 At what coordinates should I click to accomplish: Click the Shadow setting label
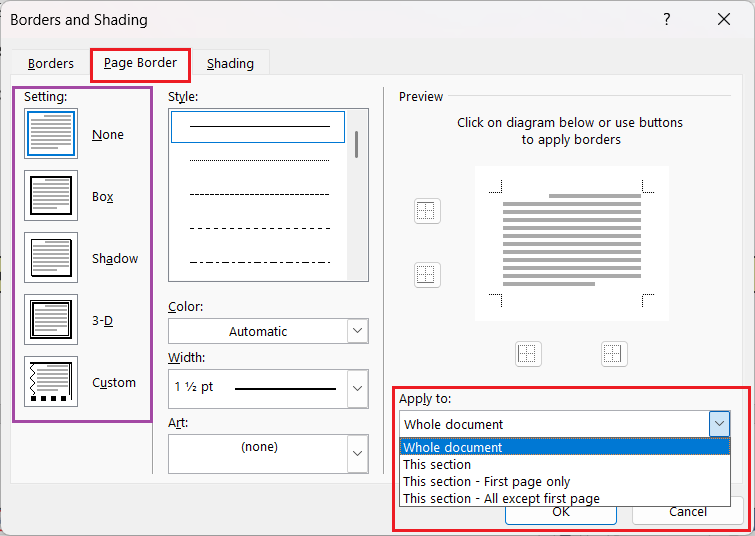[115, 259]
